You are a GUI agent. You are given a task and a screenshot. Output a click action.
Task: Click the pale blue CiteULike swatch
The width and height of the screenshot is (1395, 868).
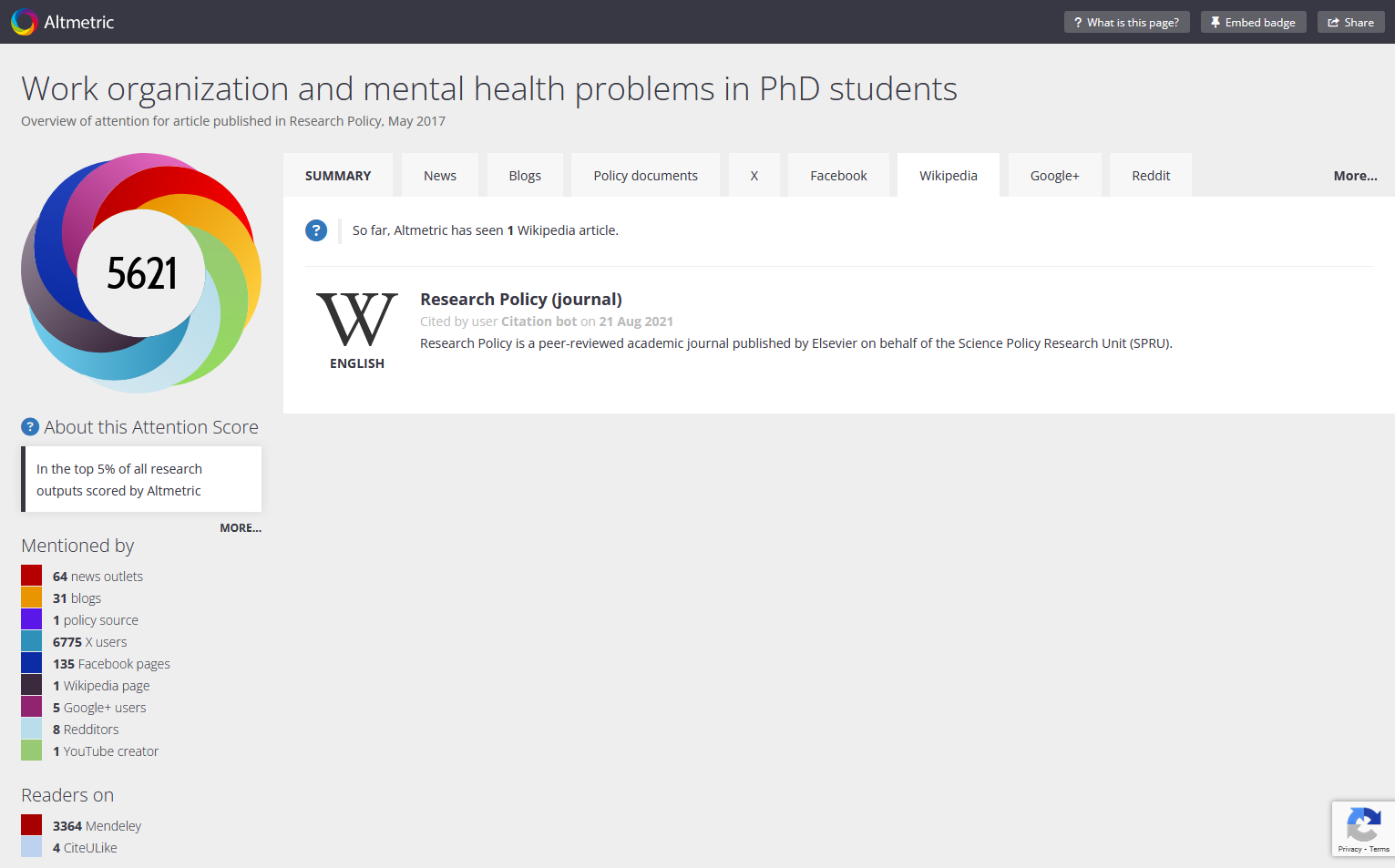tap(31, 847)
